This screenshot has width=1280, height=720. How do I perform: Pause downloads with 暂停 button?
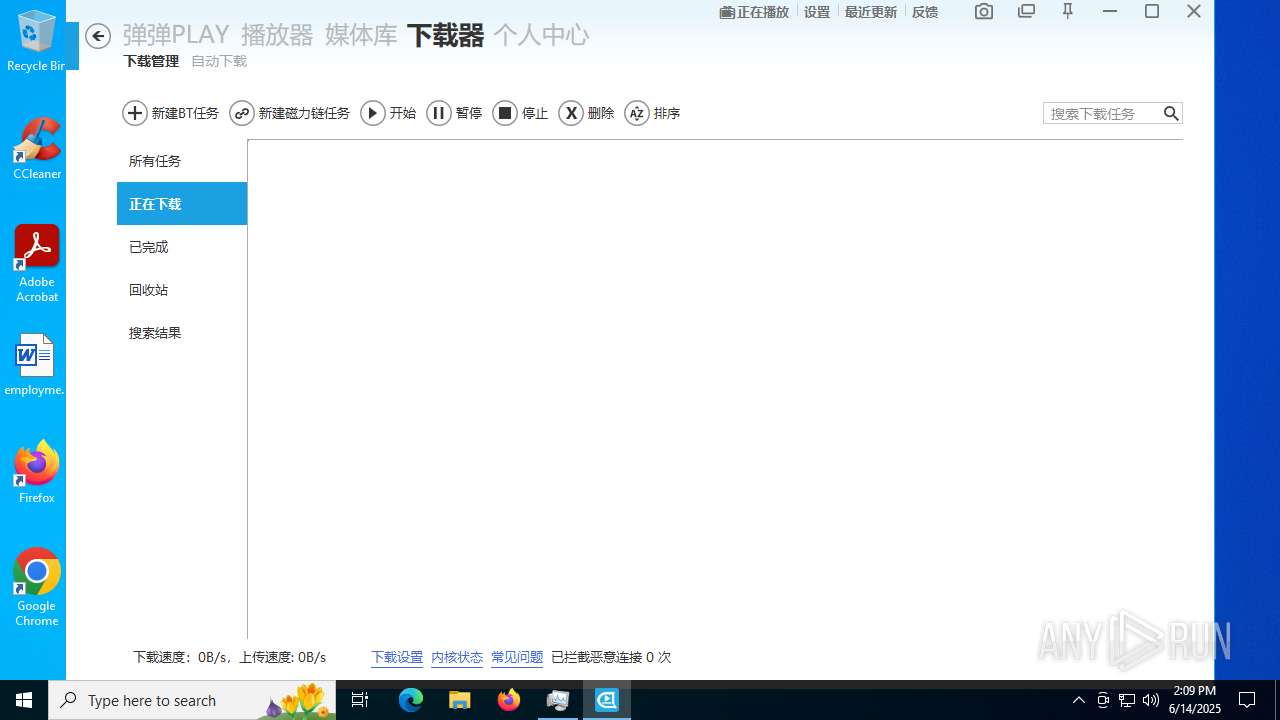tap(455, 113)
